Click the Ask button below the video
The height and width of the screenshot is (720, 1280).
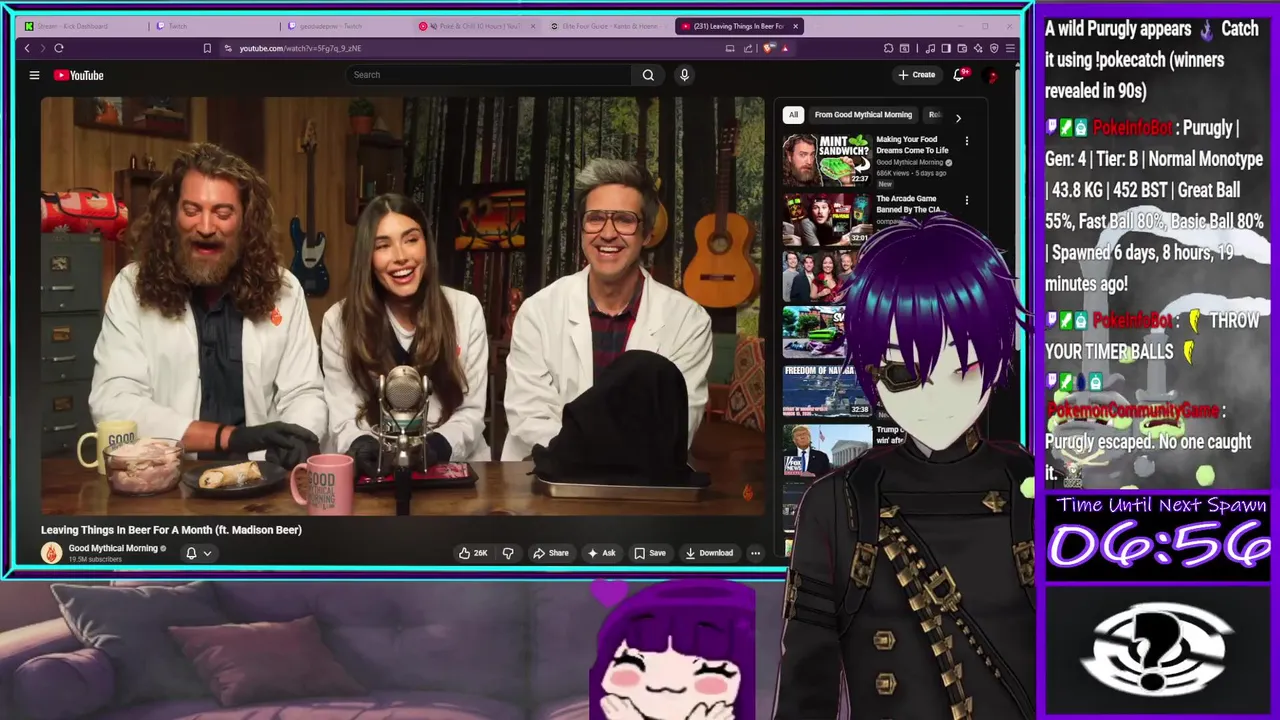pyautogui.click(x=601, y=553)
